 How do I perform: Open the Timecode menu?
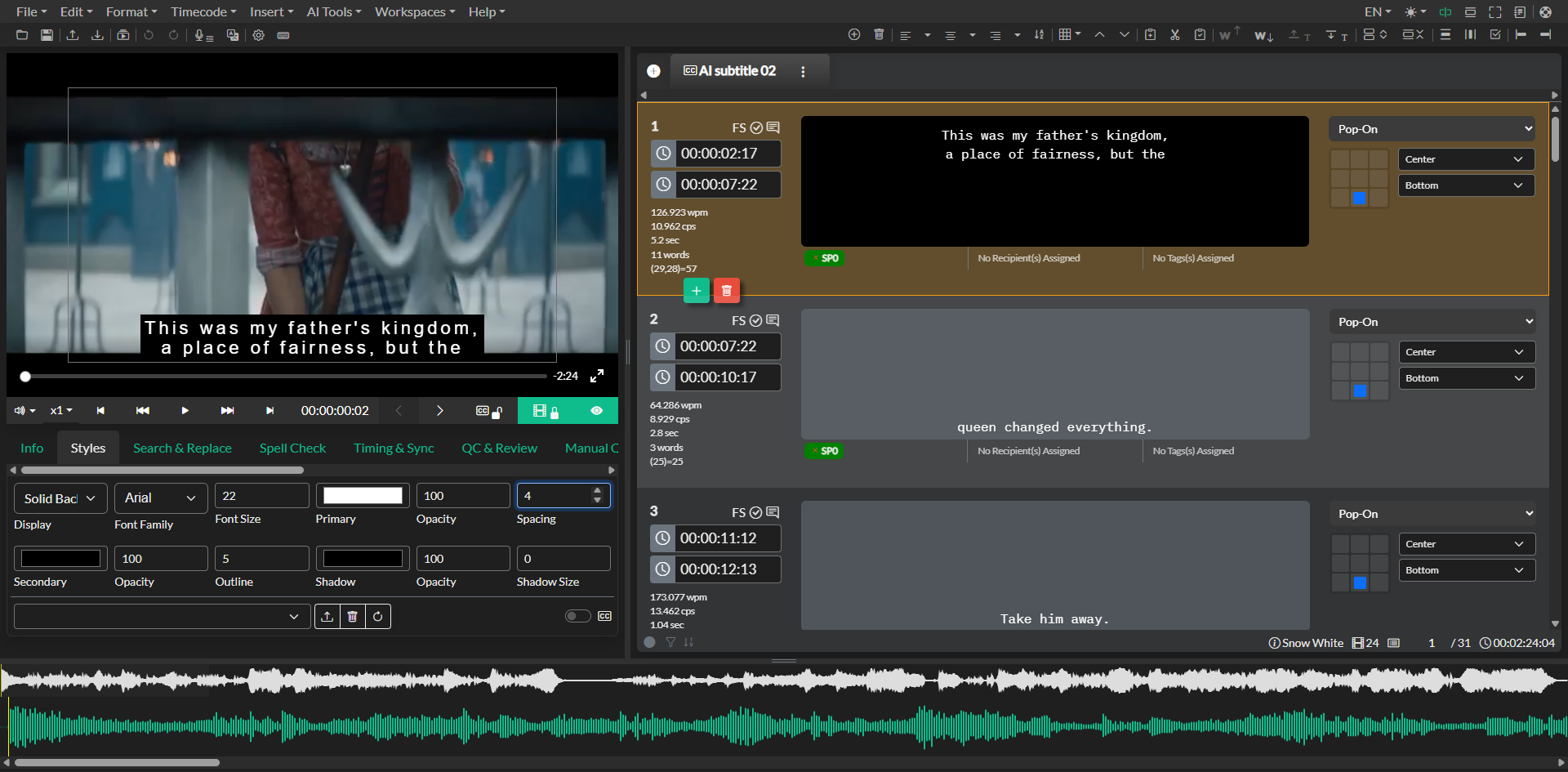(203, 12)
